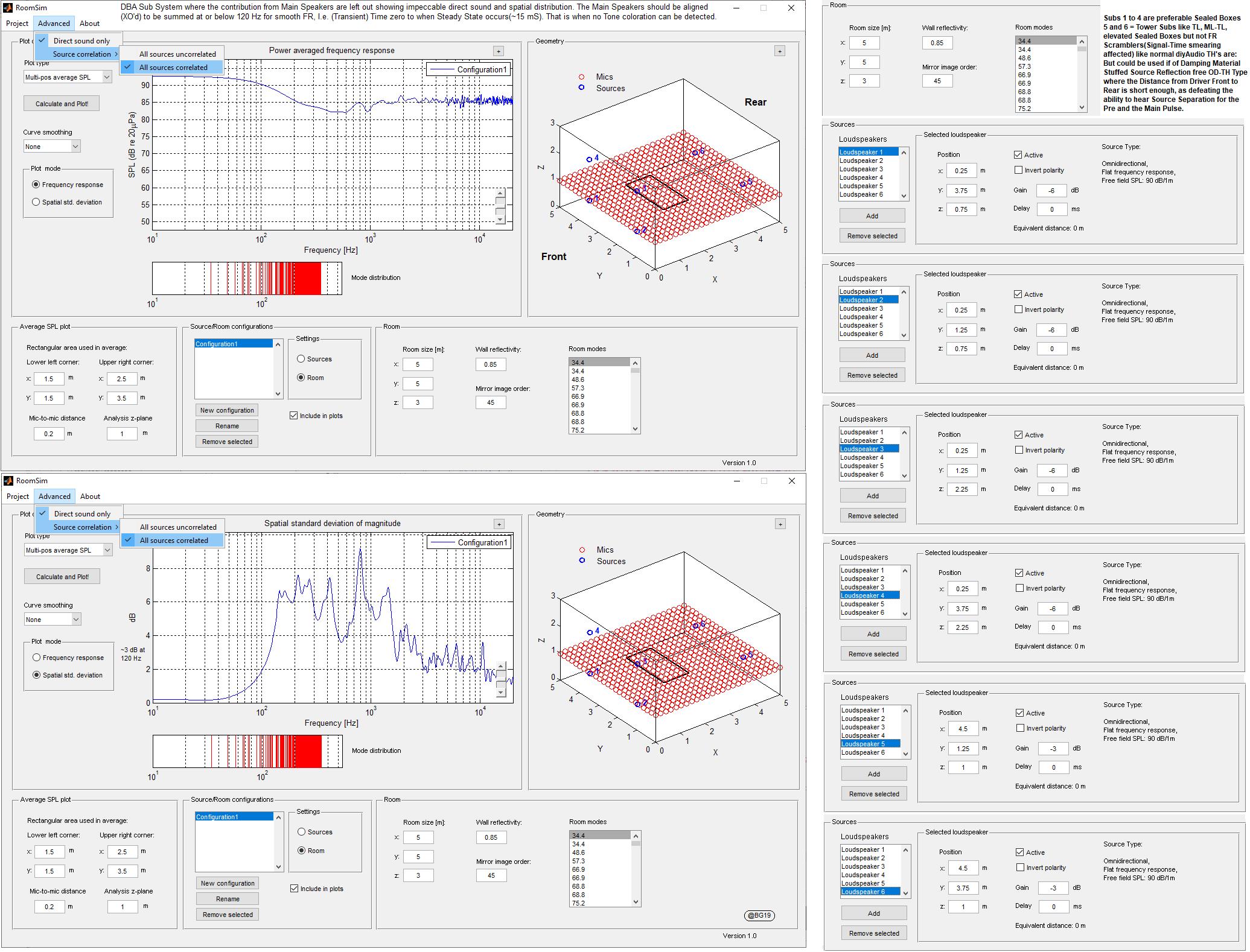This screenshot has width=1250, height=952.
Task: Click the Room modes list scrollbar in the top window
Action: click(635, 396)
